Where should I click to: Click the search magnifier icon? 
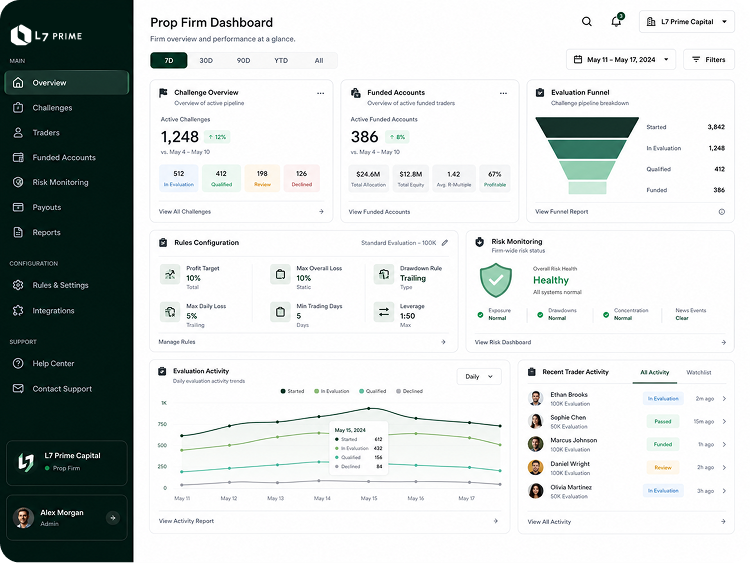point(586,22)
